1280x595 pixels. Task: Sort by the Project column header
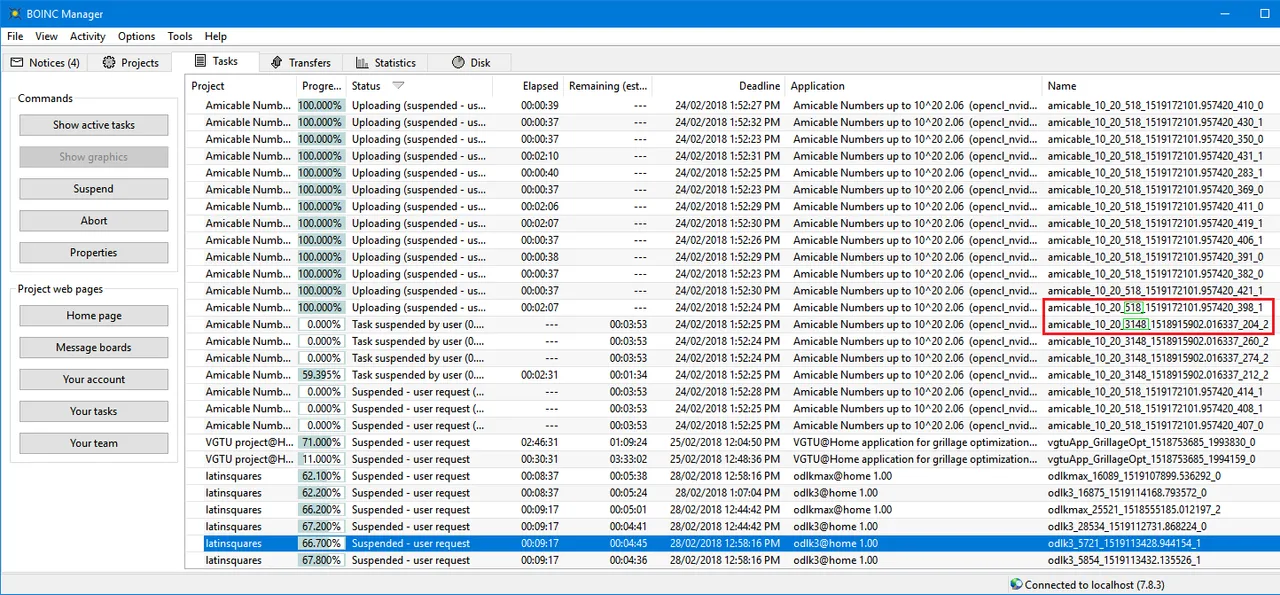tap(241, 86)
